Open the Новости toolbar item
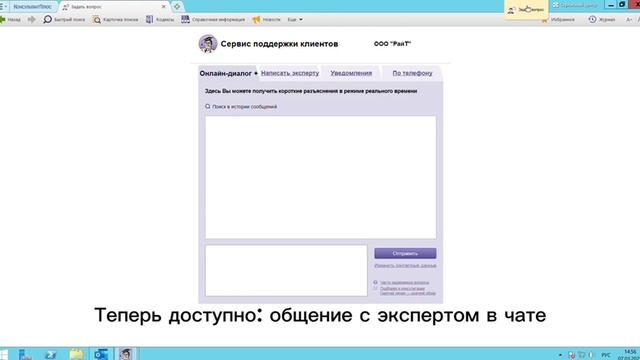This screenshot has height=360, width=640. (266, 20)
